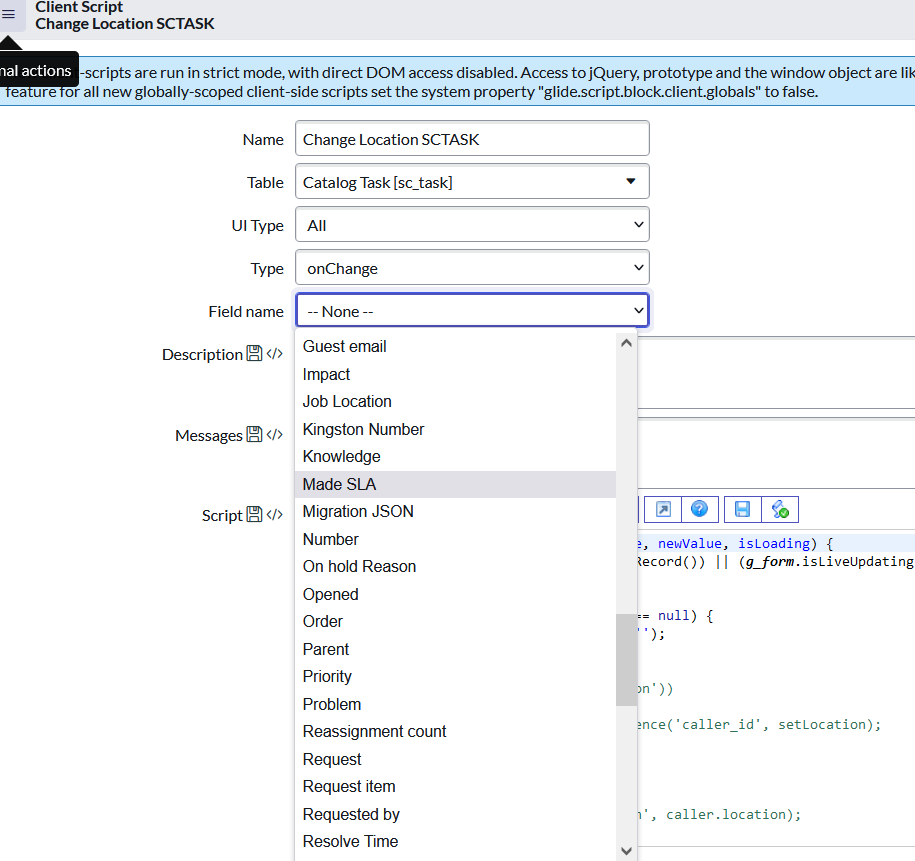The height and width of the screenshot is (861, 915).
Task: Click the Script label text
Action: (222, 515)
